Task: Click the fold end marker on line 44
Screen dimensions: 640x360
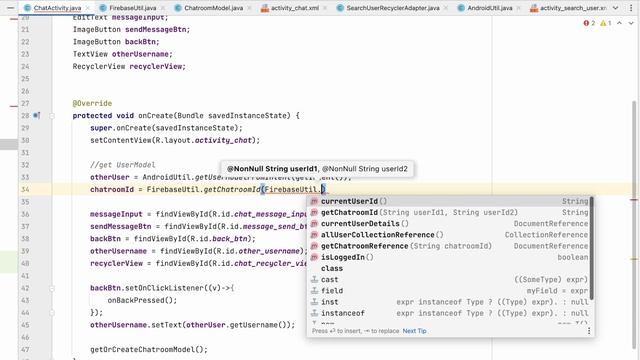Action: pos(52,313)
